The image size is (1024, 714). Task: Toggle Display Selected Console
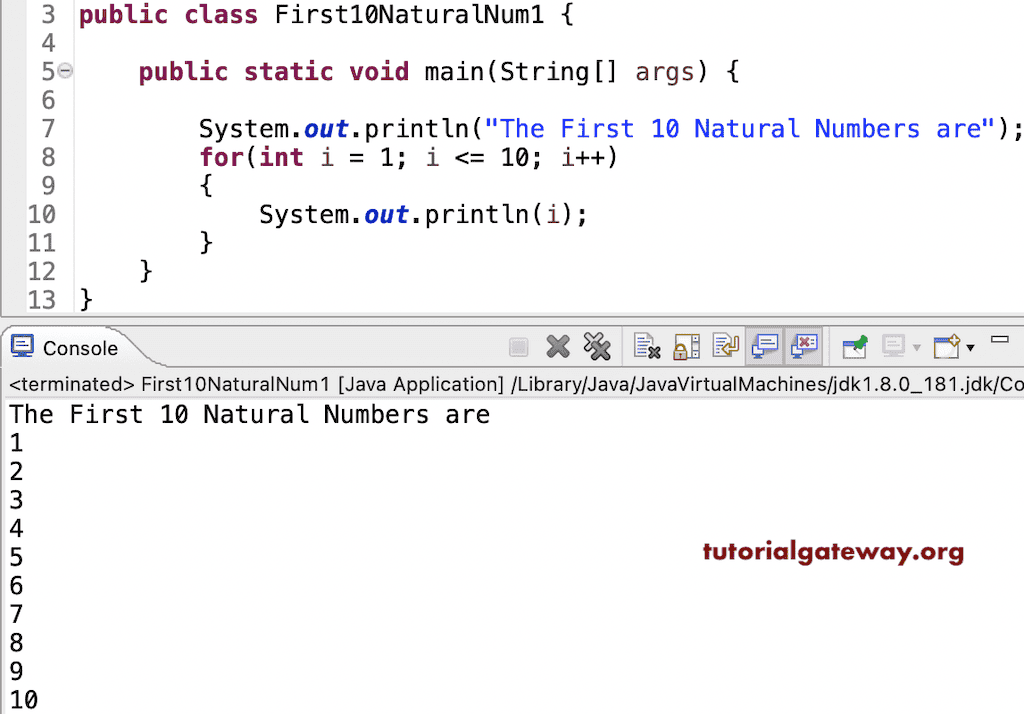(896, 346)
